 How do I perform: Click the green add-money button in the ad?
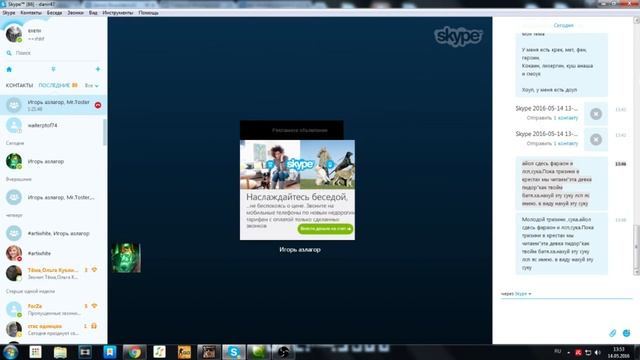coord(325,229)
